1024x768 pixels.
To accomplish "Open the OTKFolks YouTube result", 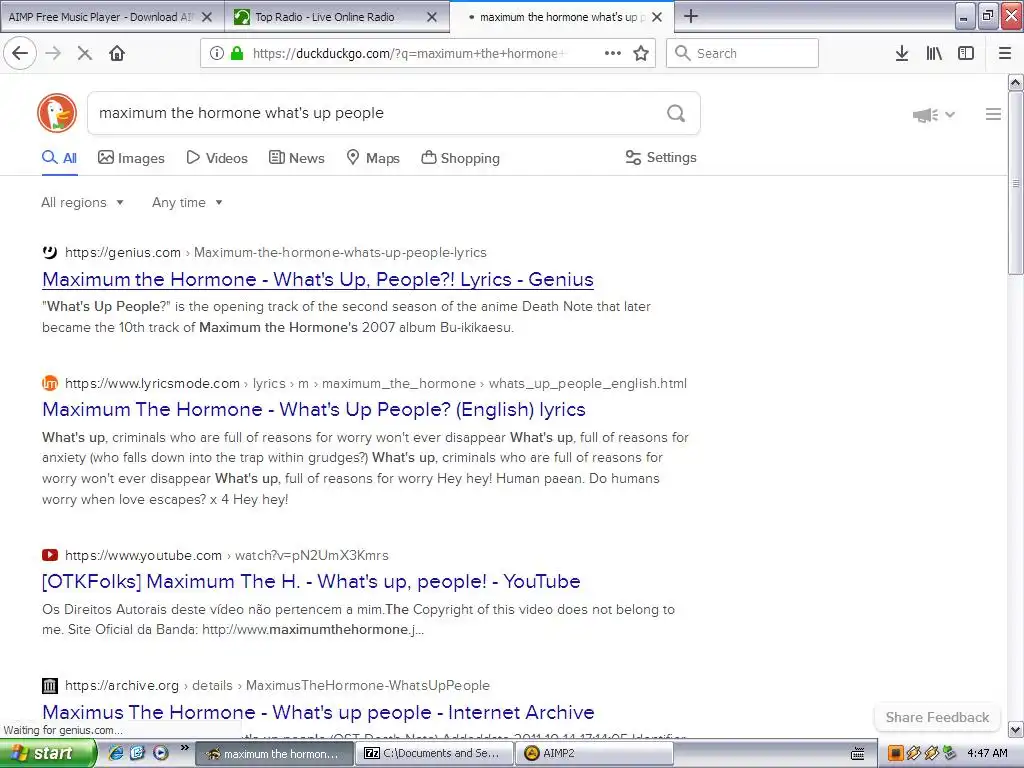I will click(311, 581).
